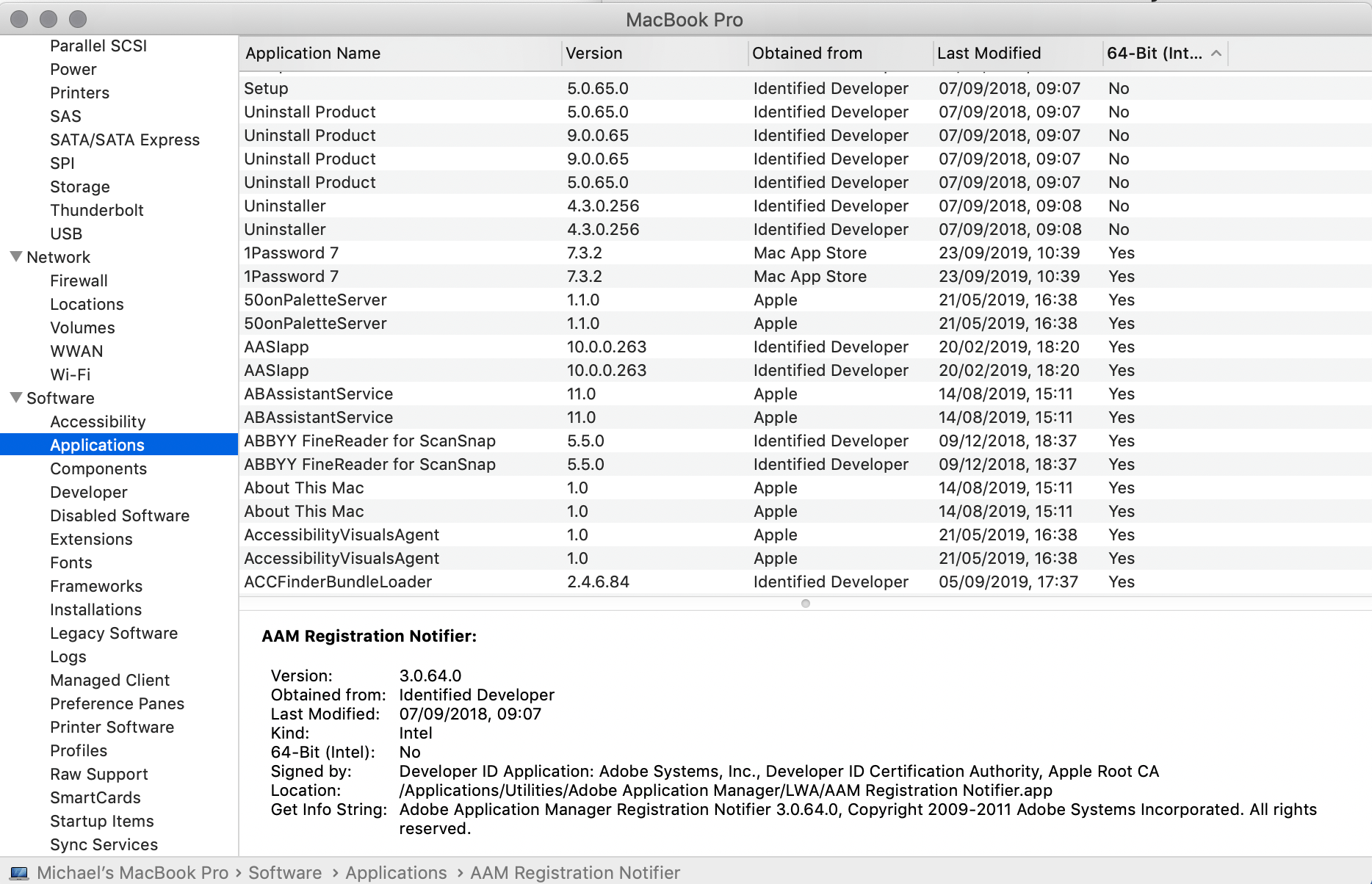This screenshot has height=884, width=1372.
Task: Click the divider handle between list and detail panes
Action: point(805,604)
